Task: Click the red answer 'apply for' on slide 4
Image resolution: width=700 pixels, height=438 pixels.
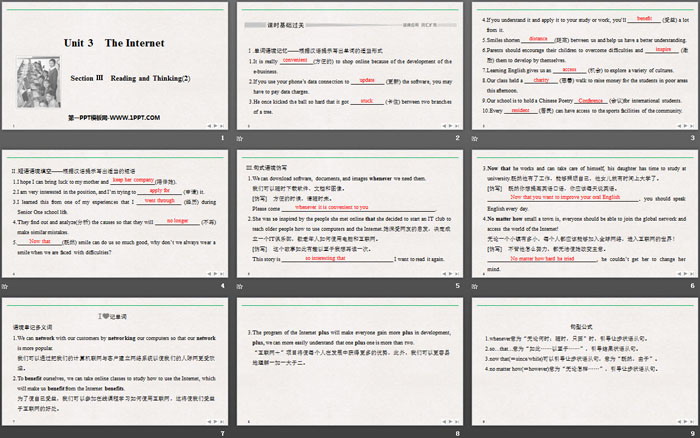Action: pyautogui.click(x=159, y=190)
